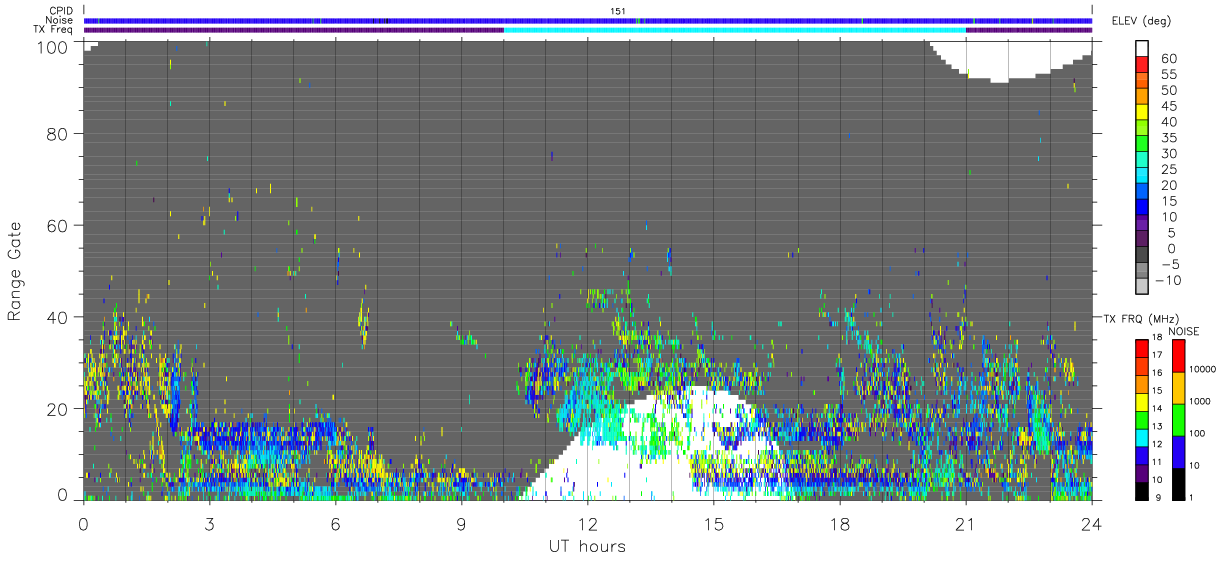
Task: Click the Range Gate axis title
Action: point(15,272)
